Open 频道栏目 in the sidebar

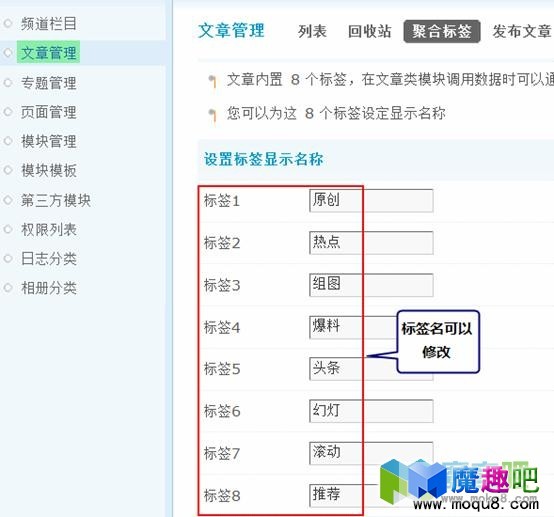pos(48,24)
